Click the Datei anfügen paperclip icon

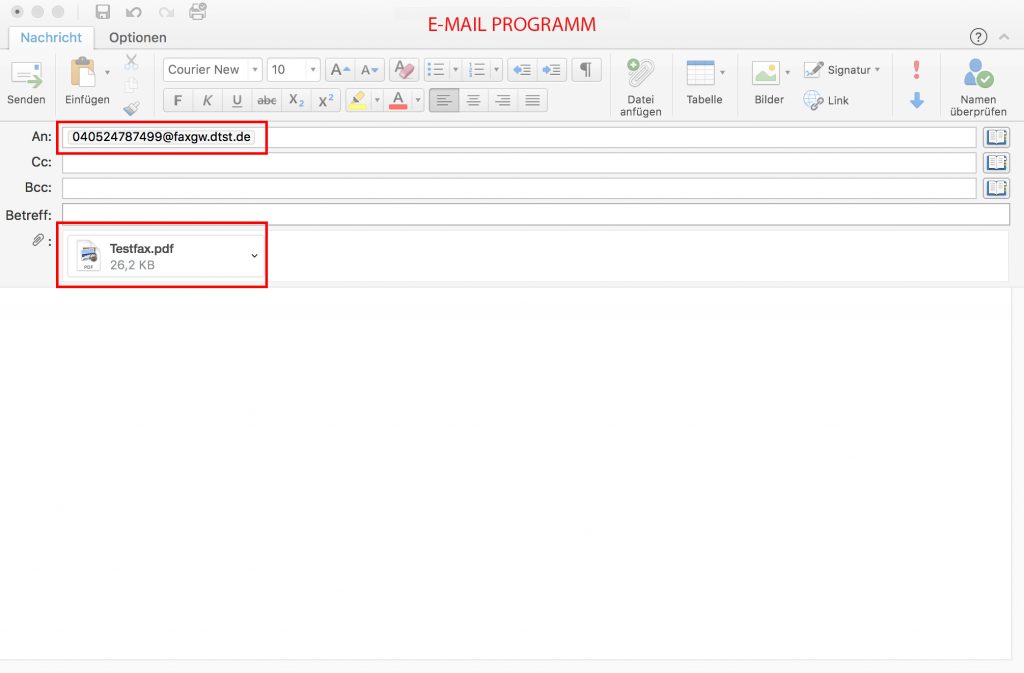pyautogui.click(x=640, y=75)
